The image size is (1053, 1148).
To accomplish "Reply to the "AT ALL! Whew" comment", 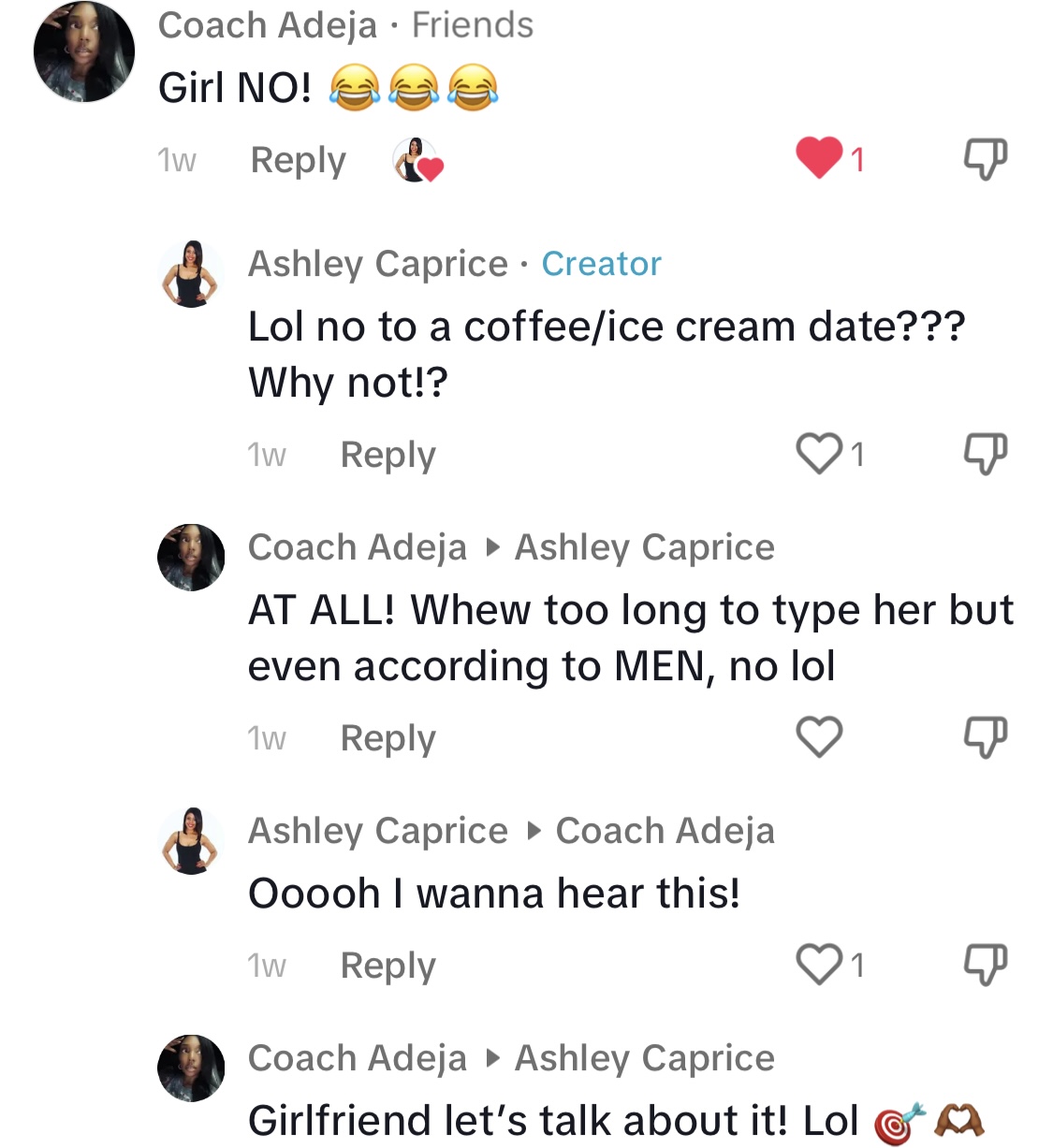I will pos(388,738).
